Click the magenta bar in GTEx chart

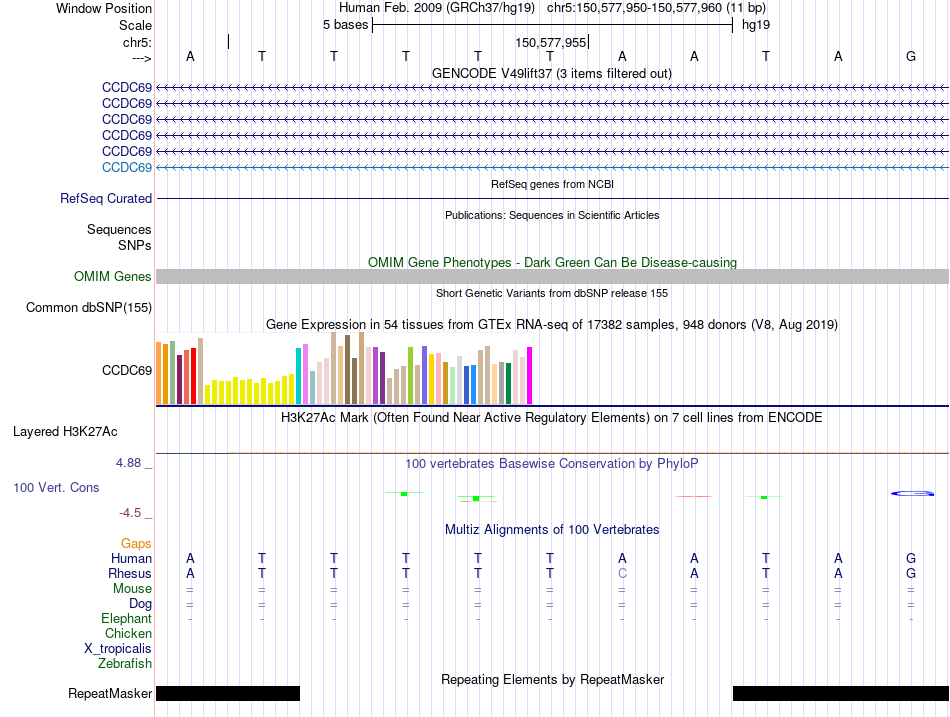[530, 375]
